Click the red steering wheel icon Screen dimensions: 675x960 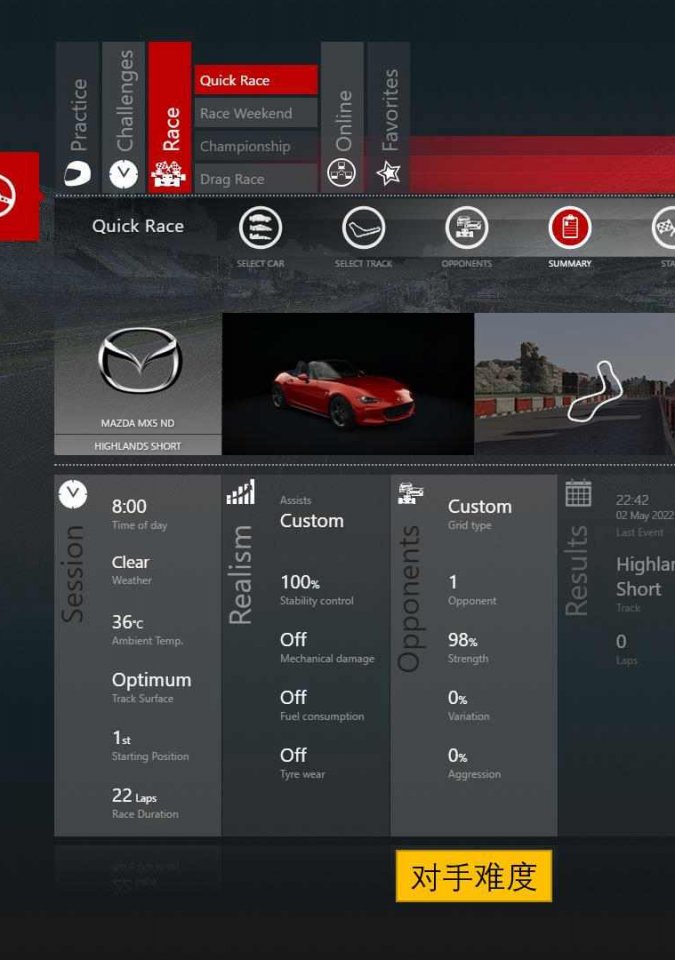point(18,196)
